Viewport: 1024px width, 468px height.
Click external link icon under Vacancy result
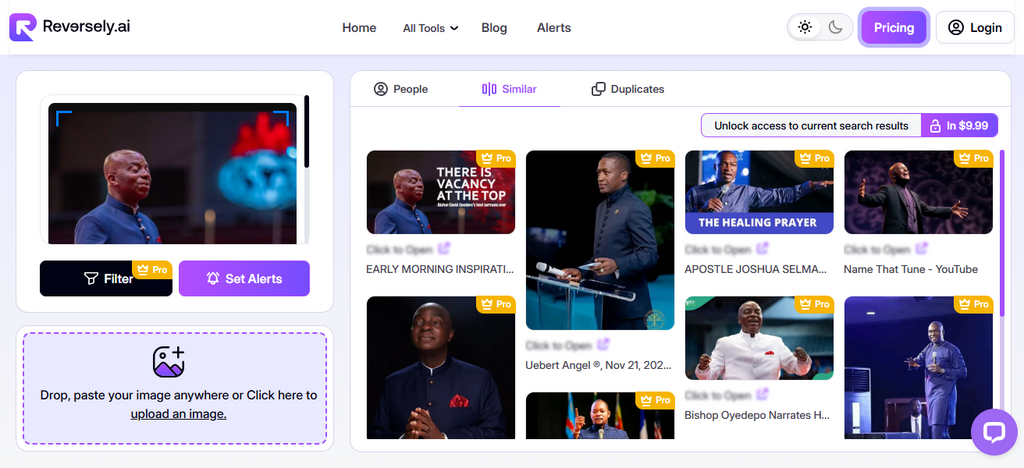click(x=445, y=249)
